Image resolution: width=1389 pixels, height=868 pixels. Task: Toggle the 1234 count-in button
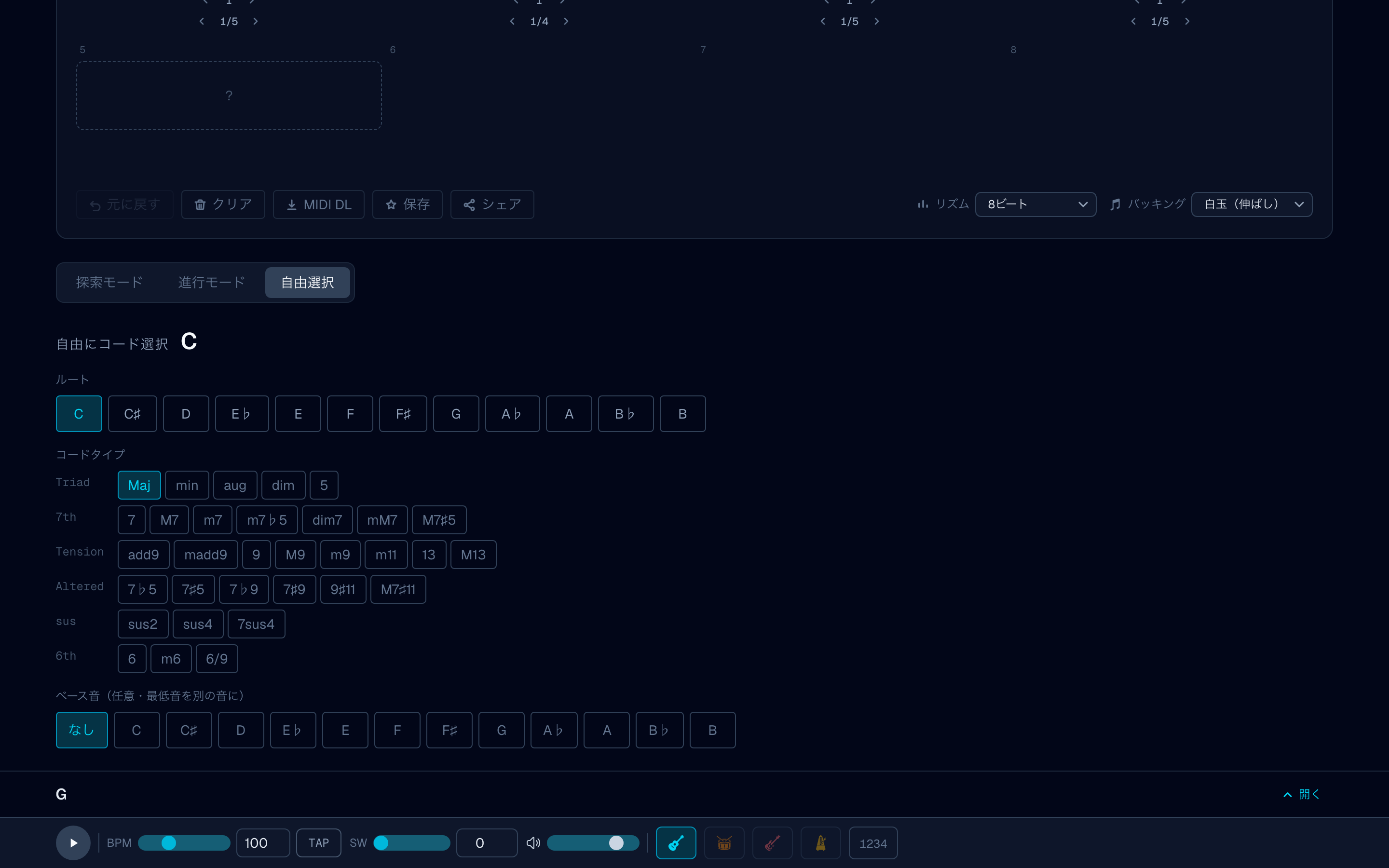873,843
